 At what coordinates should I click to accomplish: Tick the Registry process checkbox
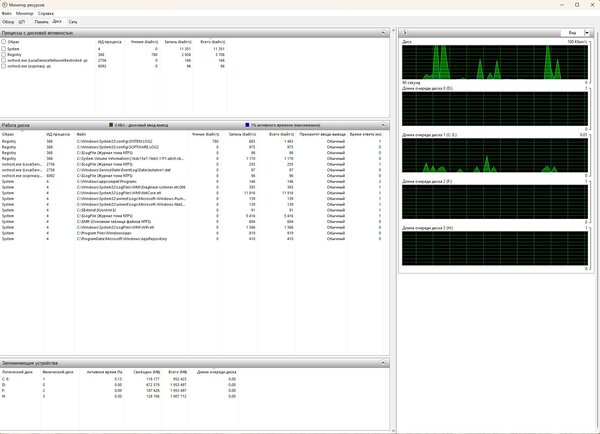[3, 54]
